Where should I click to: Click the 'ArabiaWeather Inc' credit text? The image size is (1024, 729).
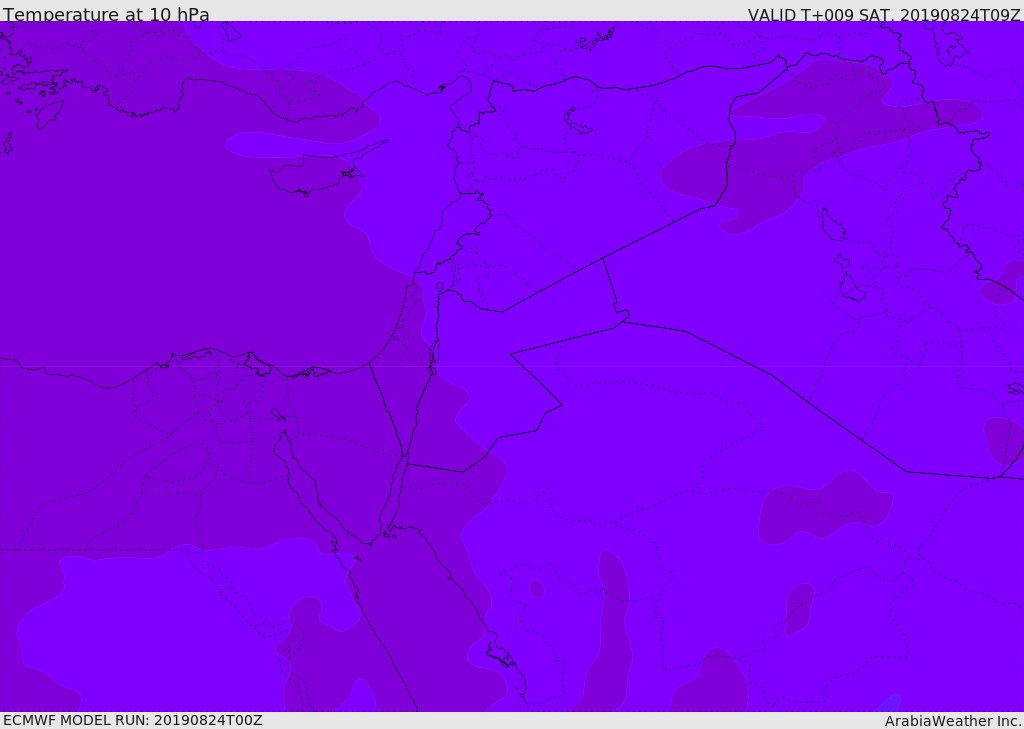[953, 721]
